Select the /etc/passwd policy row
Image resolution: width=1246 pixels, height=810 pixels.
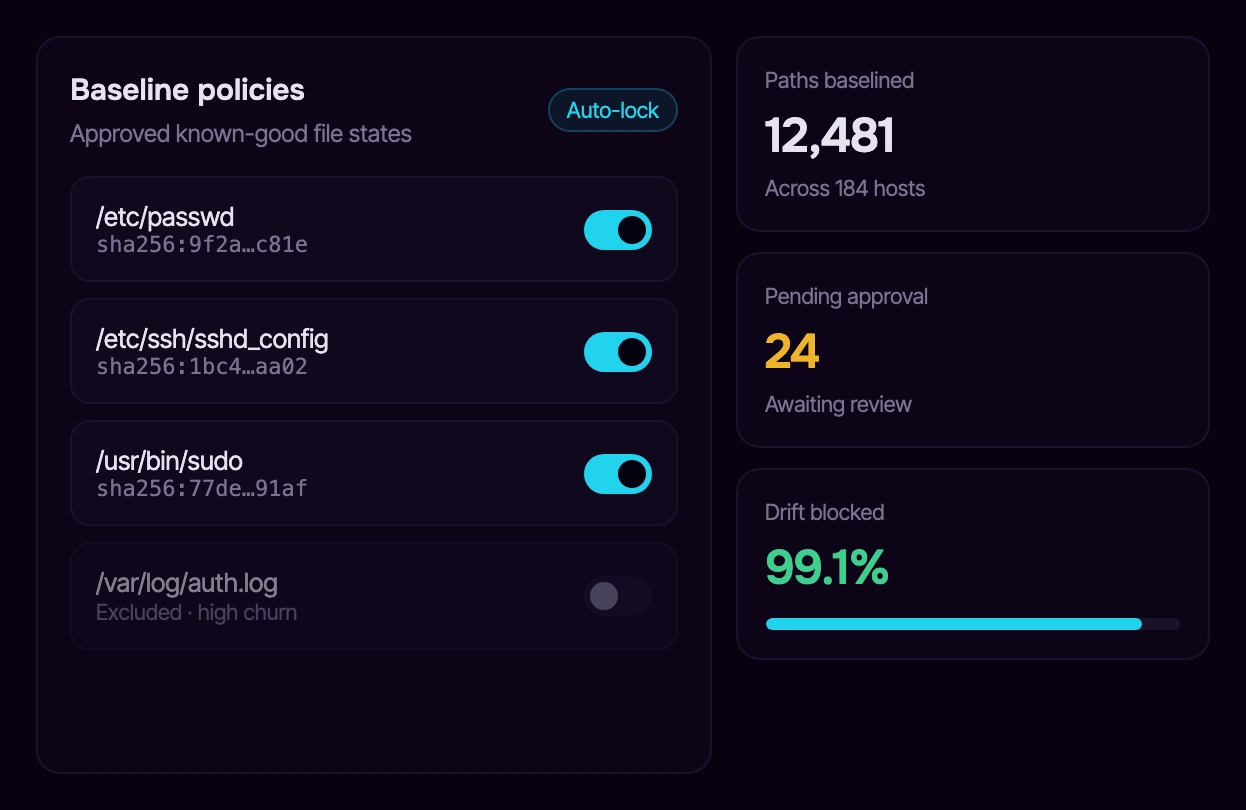[x=374, y=229]
